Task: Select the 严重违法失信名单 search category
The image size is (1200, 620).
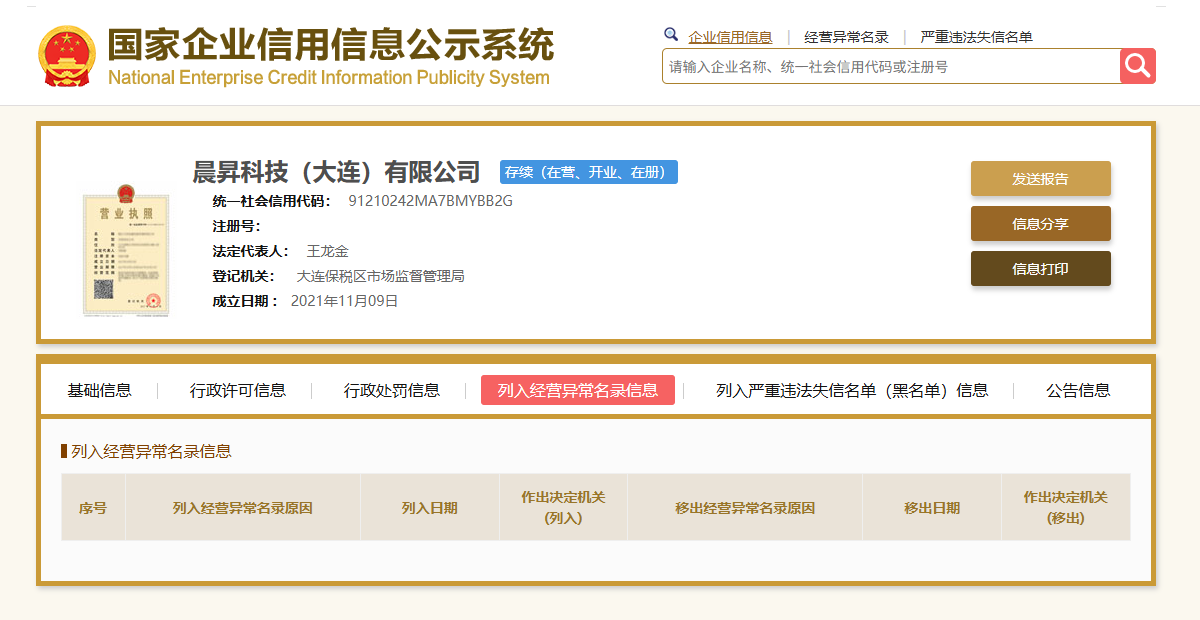Action: (x=976, y=37)
